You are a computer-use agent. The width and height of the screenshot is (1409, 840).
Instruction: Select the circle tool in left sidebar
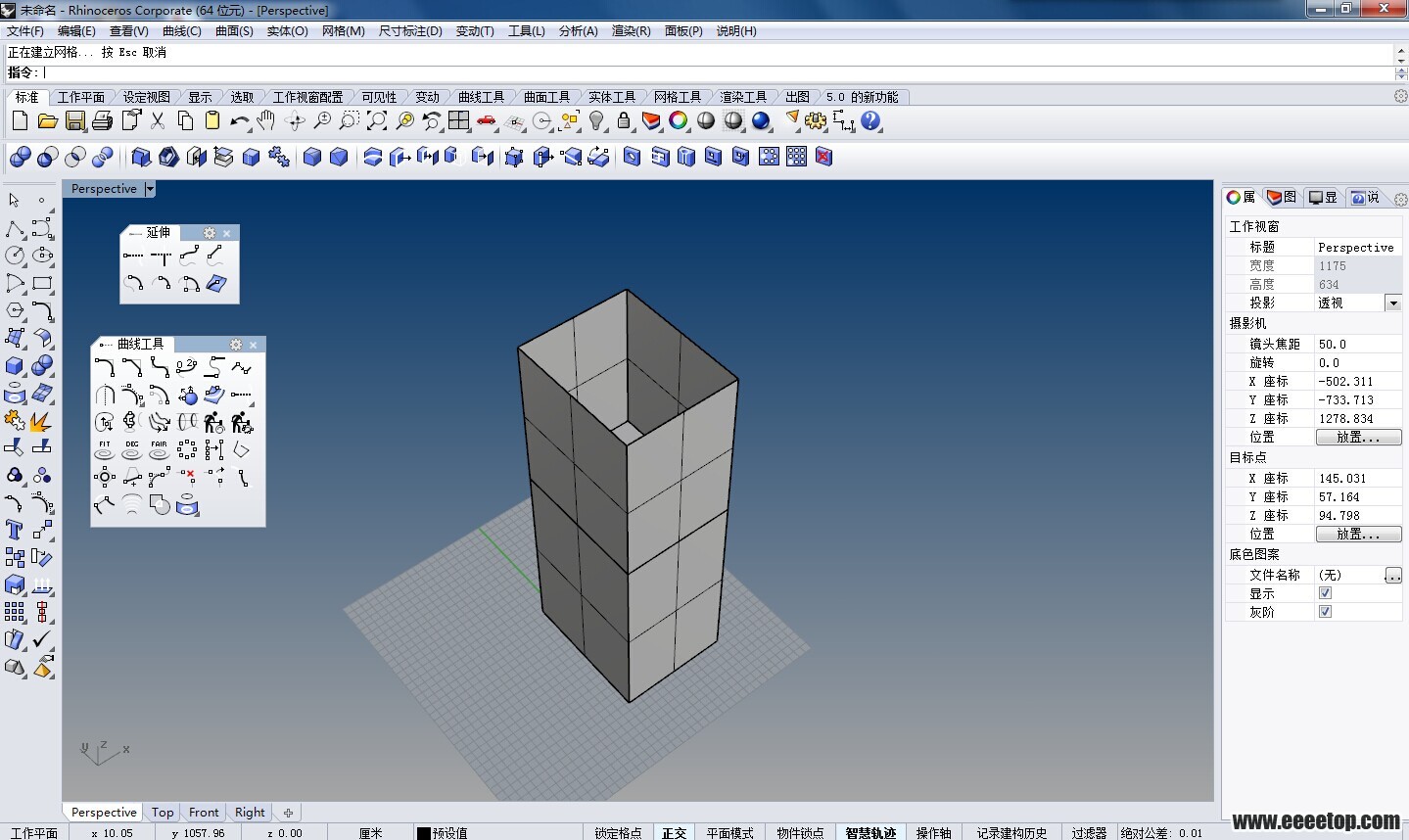coord(14,256)
